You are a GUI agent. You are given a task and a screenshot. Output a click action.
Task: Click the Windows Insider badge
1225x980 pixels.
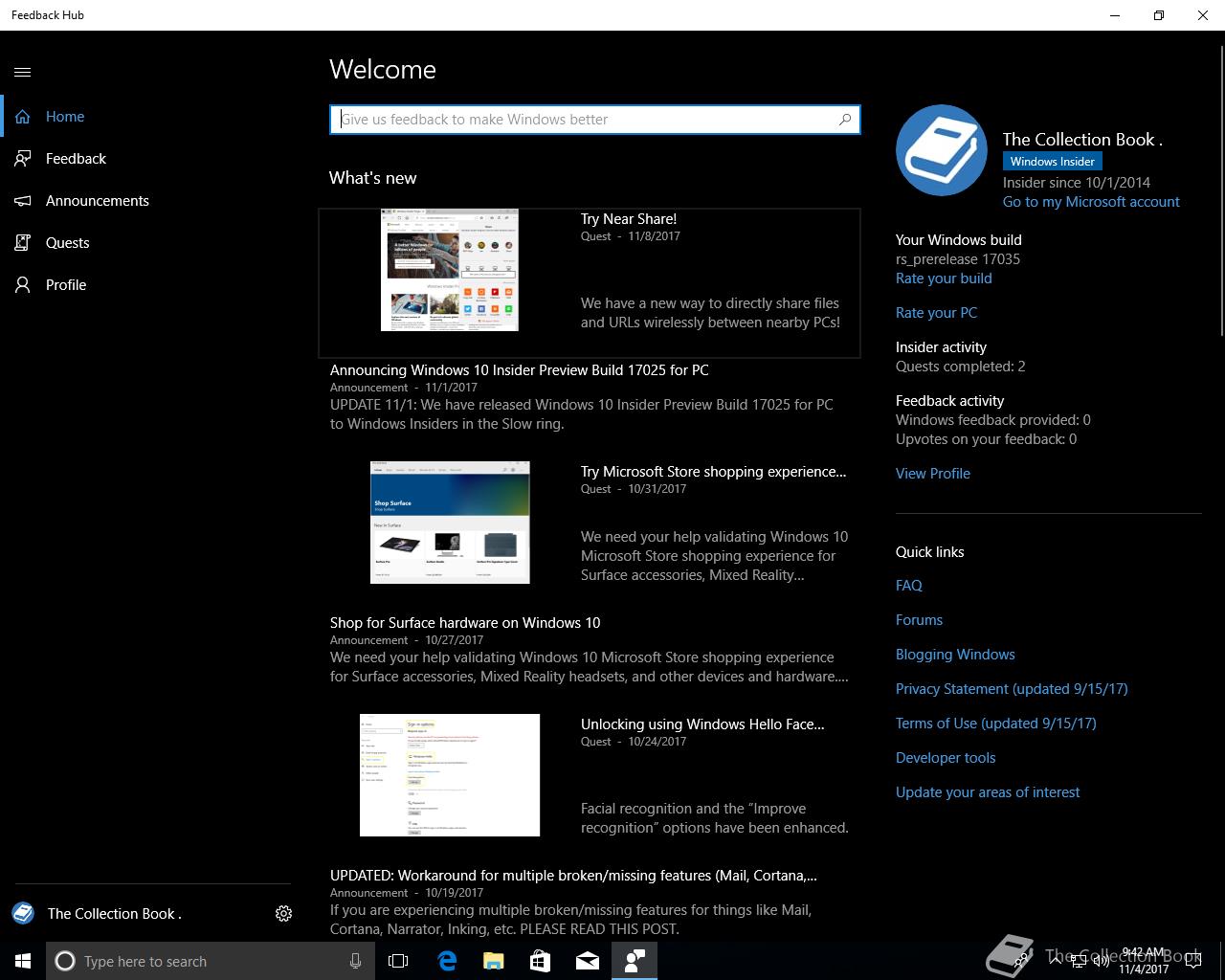(x=1053, y=162)
